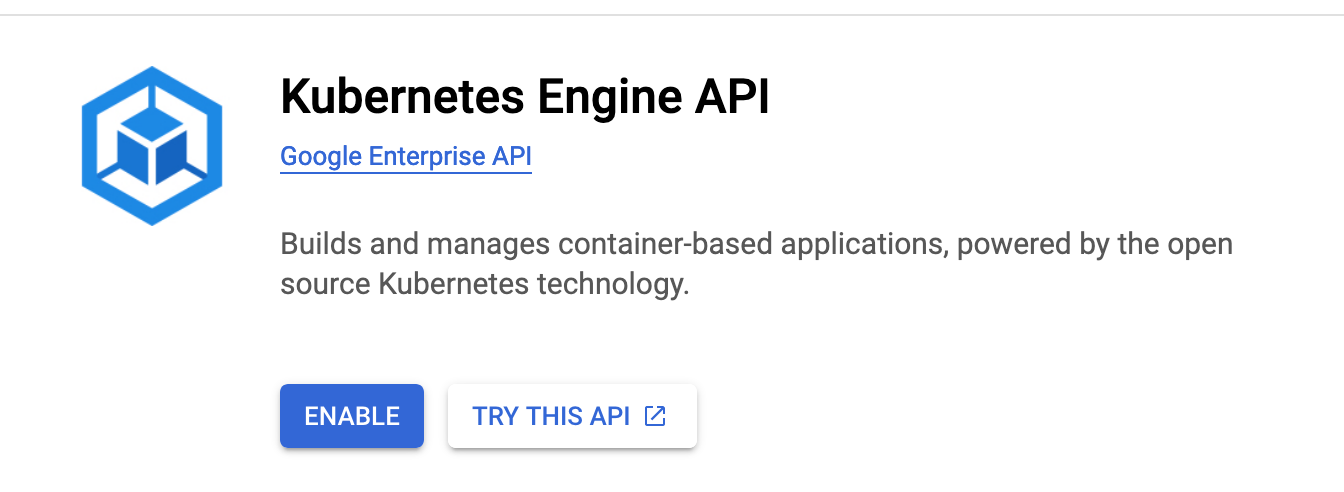Click the open-in-new-tab icon beside TRY THIS API
This screenshot has height=492, width=1344.
(655, 416)
